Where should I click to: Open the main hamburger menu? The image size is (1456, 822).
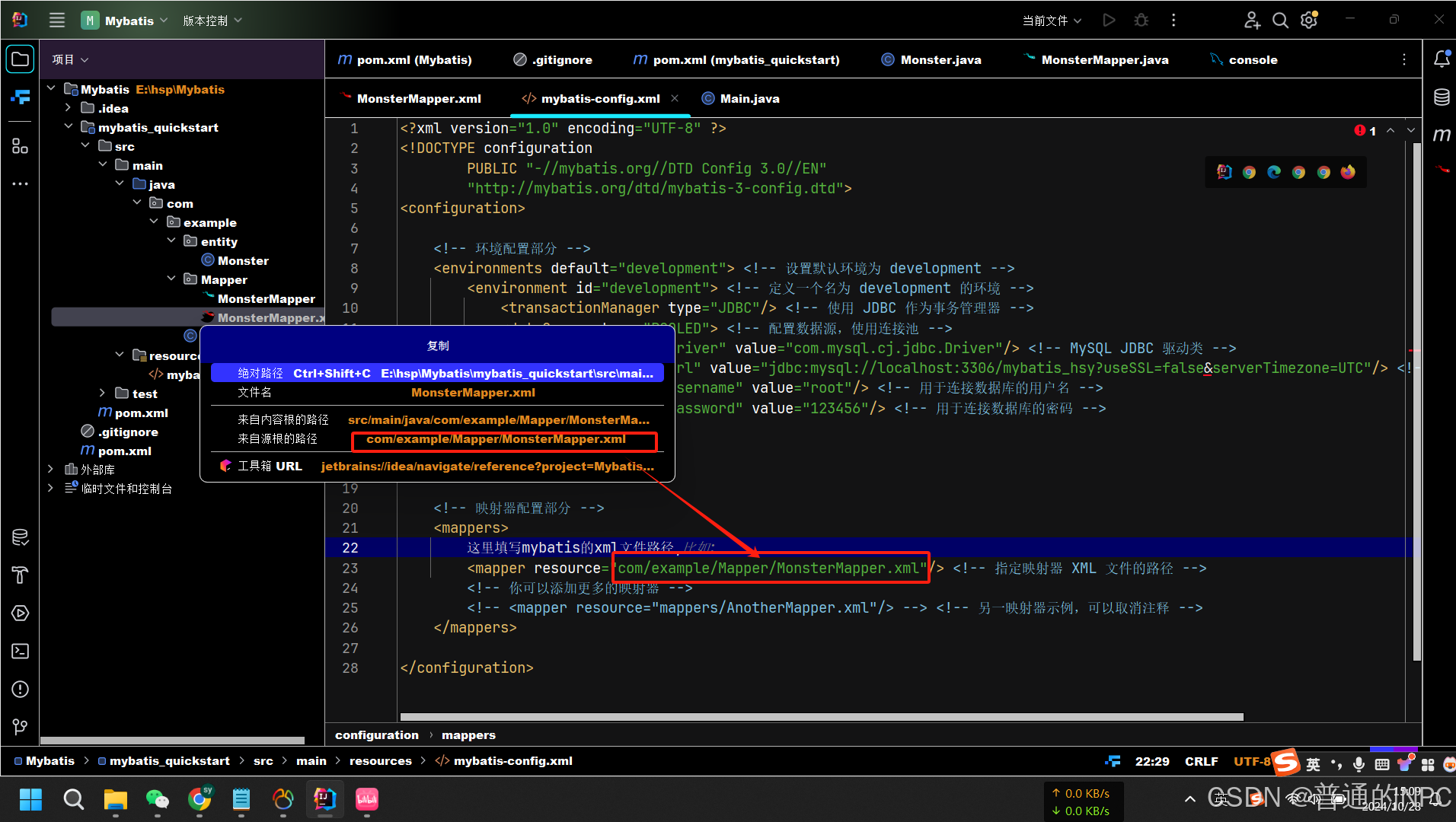[x=57, y=21]
